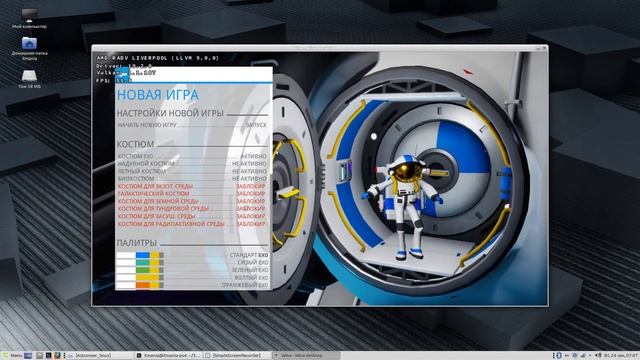The height and width of the screenshot is (360, 640).
Task: Pick the orange ОРАНЖЕВЫЙ EXO palette swatch
Action: tap(140, 285)
